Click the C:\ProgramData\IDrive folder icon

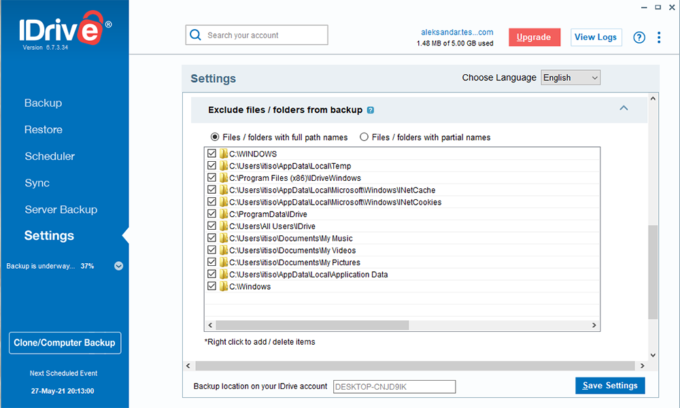224,214
